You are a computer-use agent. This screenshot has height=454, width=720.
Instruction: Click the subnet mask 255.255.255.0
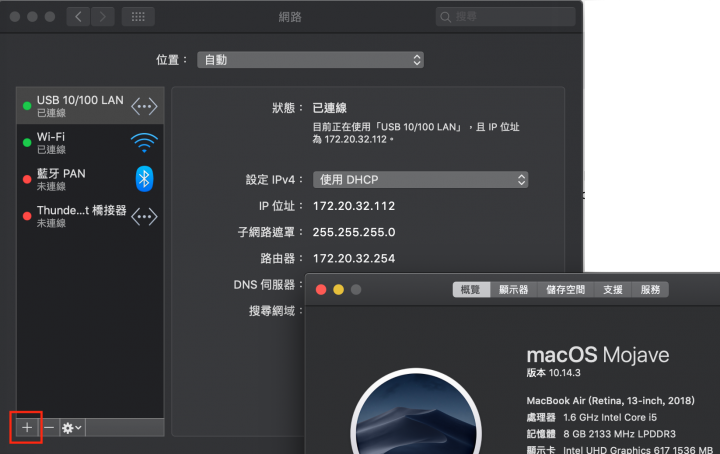[354, 232]
